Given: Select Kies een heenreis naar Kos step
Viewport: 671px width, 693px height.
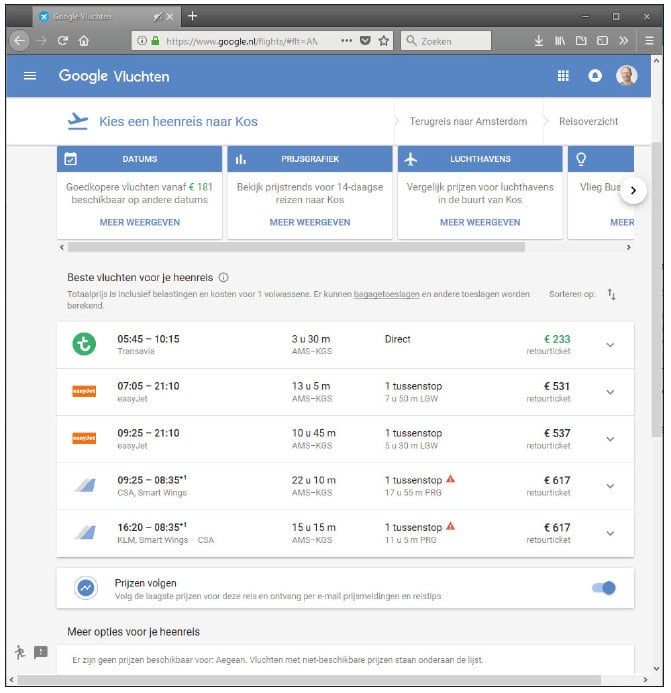Looking at the screenshot, I should (x=178, y=122).
